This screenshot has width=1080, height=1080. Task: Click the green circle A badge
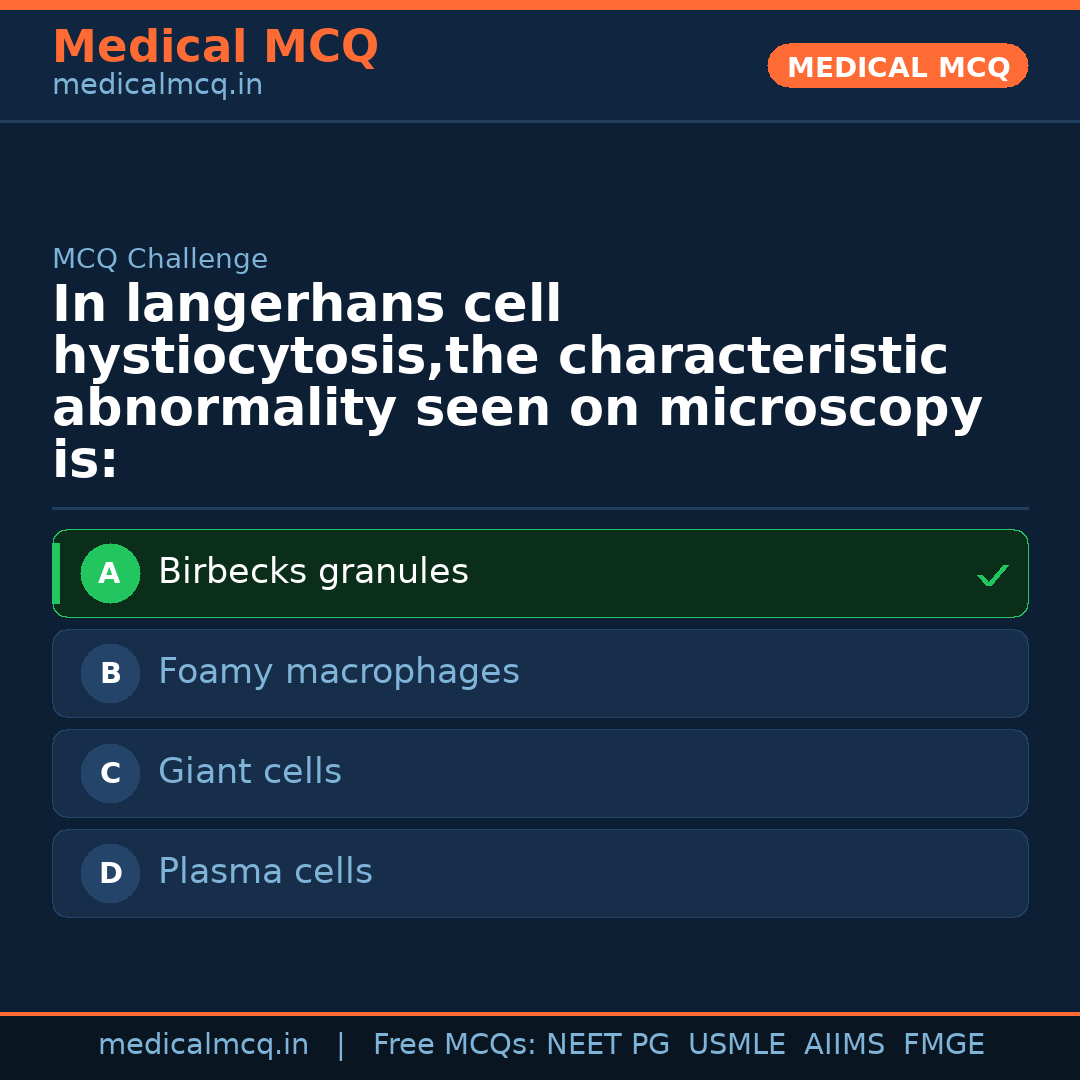point(110,574)
